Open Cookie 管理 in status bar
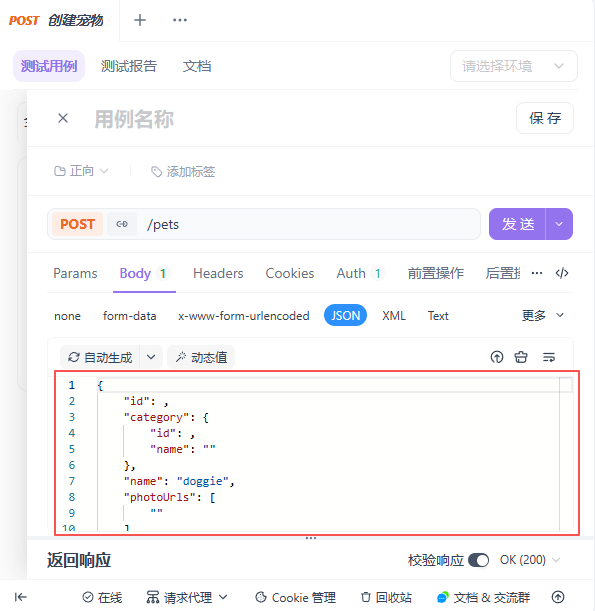The height and width of the screenshot is (611, 595). [x=295, y=597]
